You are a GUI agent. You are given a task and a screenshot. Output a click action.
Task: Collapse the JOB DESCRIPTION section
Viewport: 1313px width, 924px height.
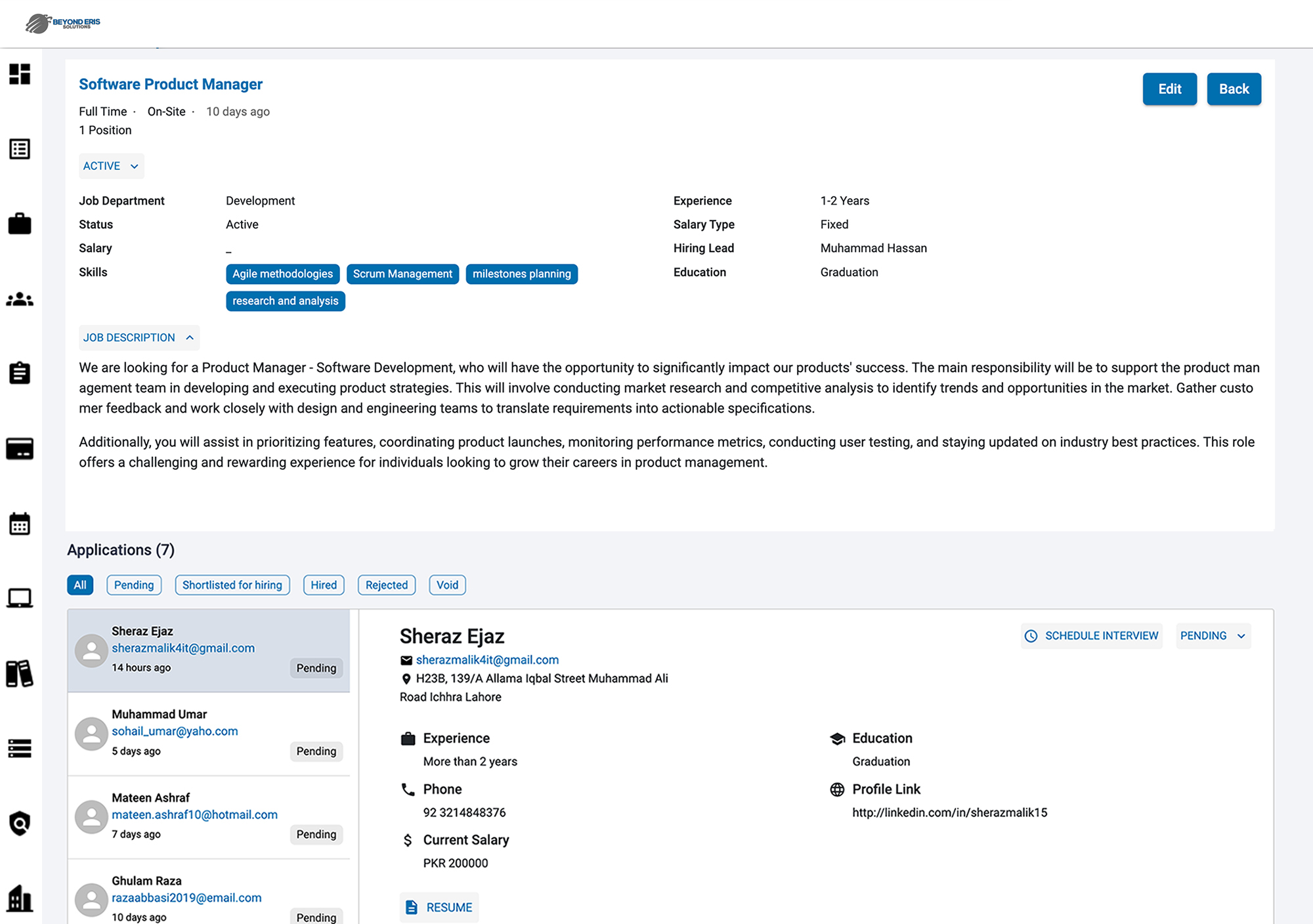click(139, 337)
